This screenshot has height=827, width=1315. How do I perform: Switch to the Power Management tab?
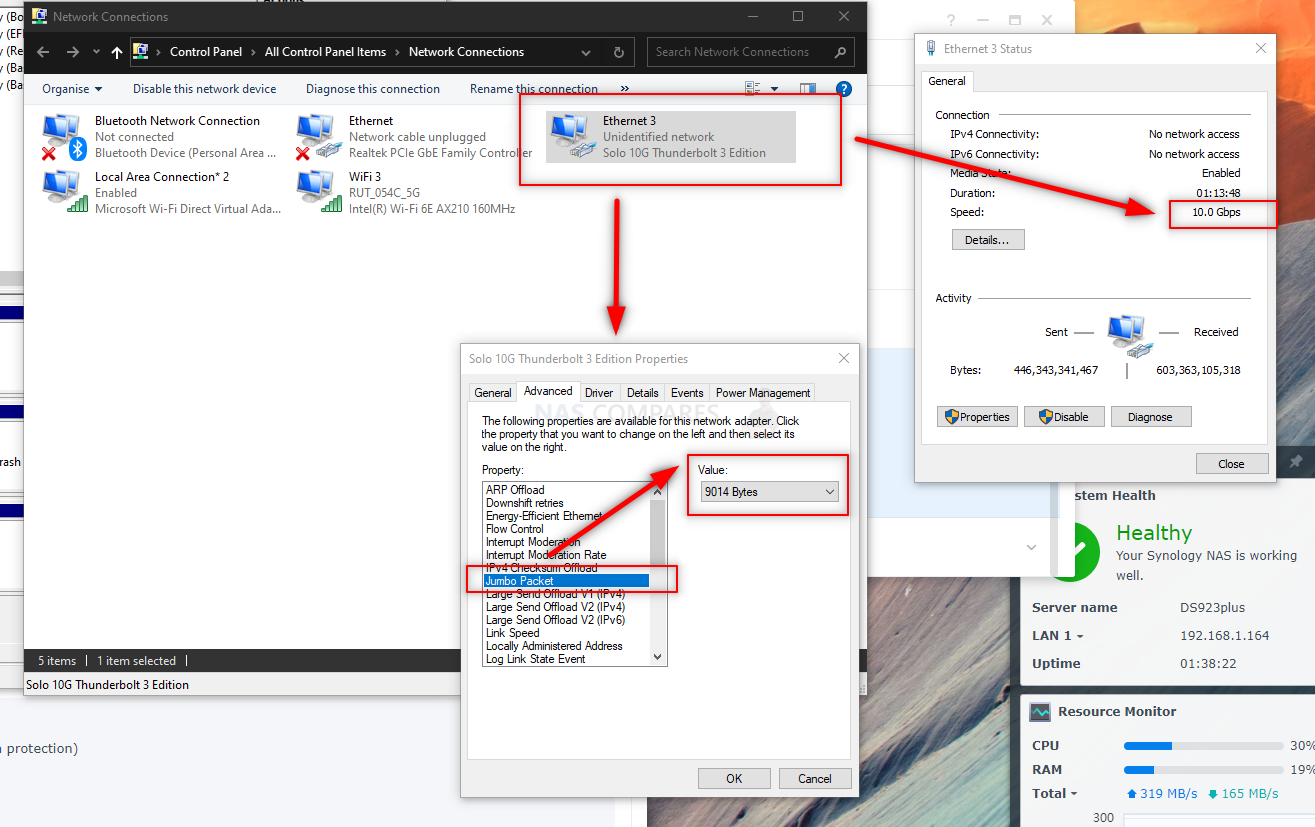pyautogui.click(x=763, y=393)
